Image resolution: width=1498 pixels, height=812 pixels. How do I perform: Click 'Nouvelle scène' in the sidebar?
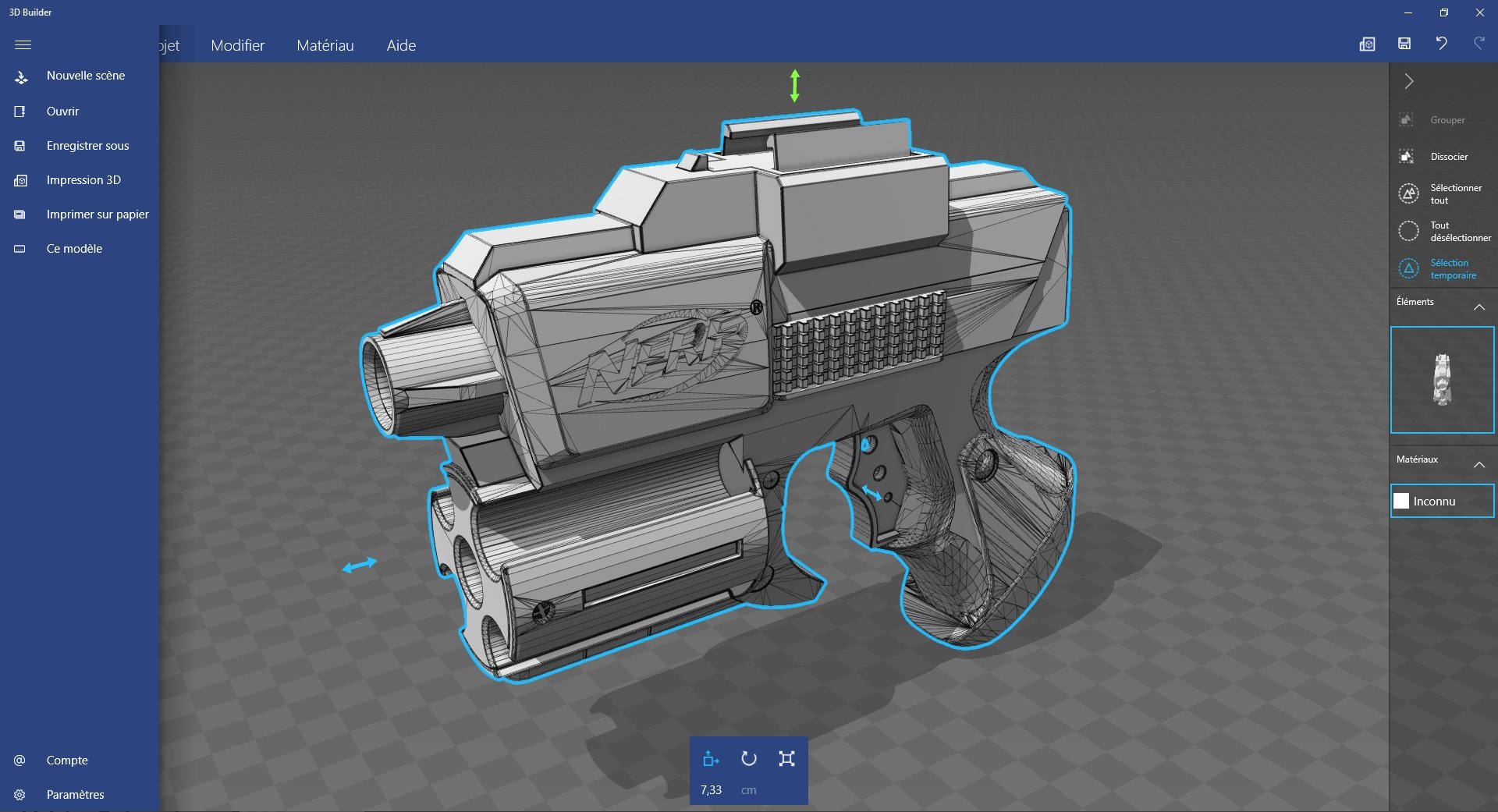coord(86,75)
